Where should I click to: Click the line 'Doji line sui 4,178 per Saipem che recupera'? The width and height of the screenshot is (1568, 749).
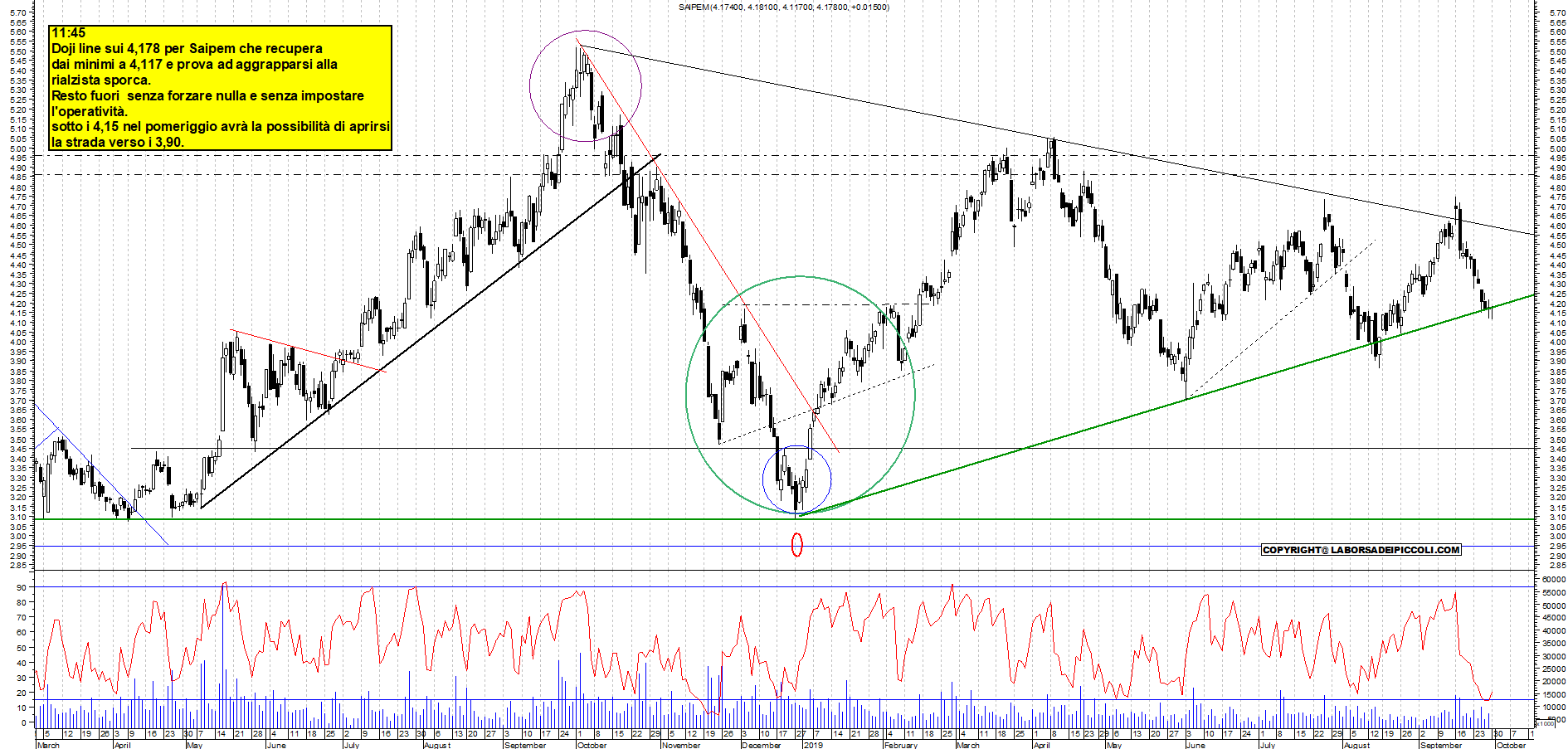187,49
